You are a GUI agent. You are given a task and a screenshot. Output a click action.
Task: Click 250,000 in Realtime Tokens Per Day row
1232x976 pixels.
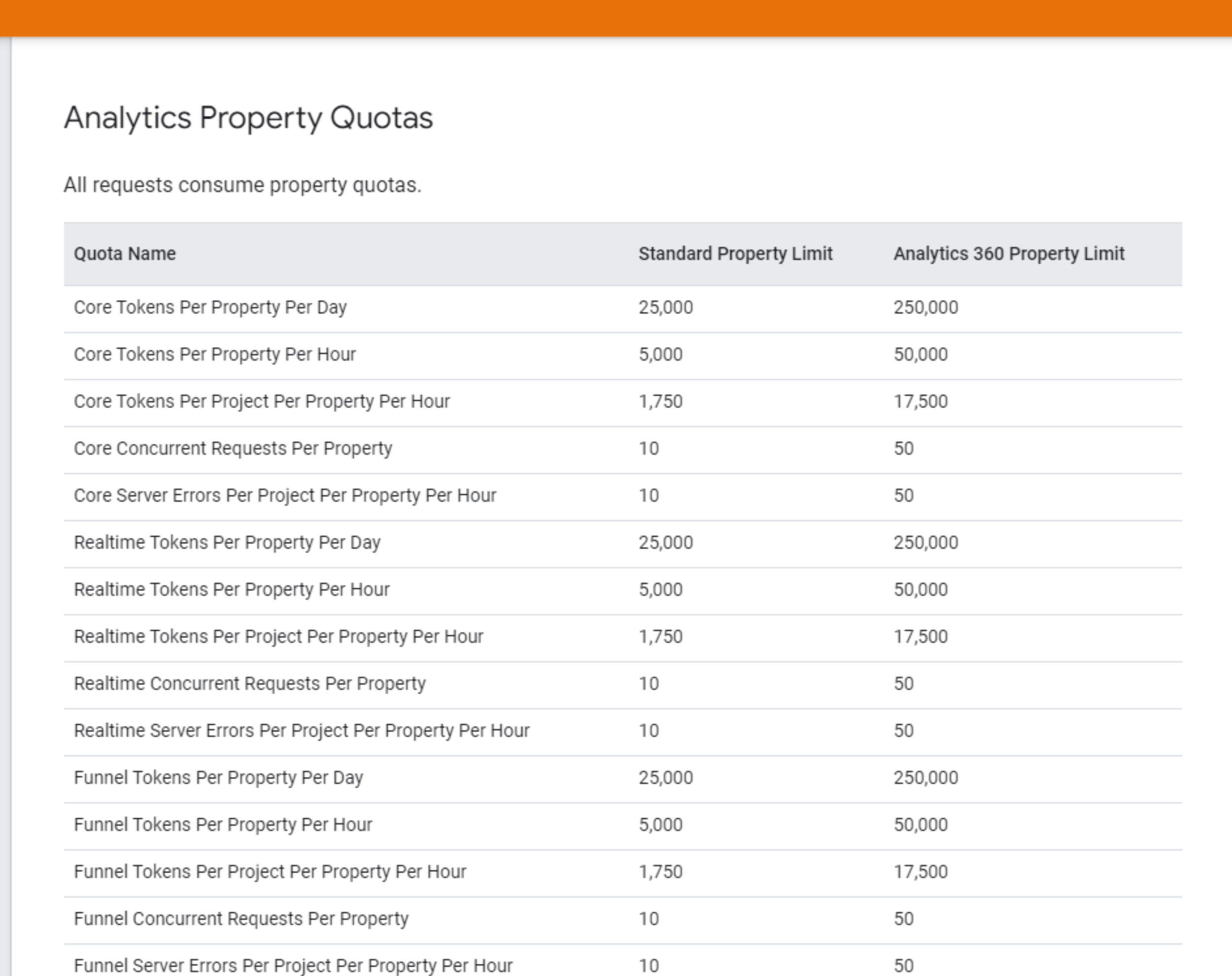pos(926,542)
